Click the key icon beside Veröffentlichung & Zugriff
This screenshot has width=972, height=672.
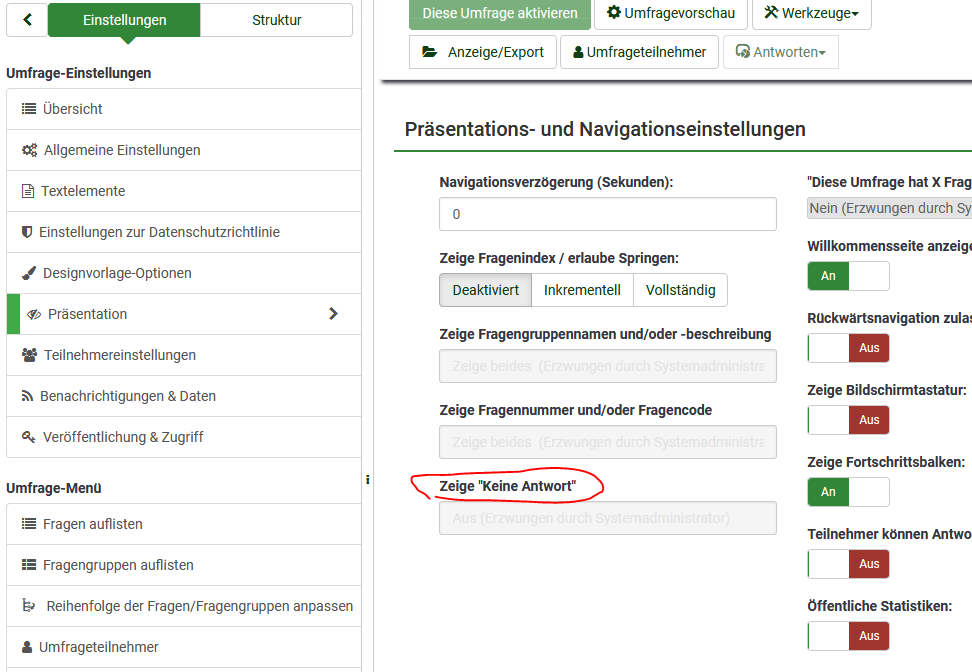[x=29, y=437]
